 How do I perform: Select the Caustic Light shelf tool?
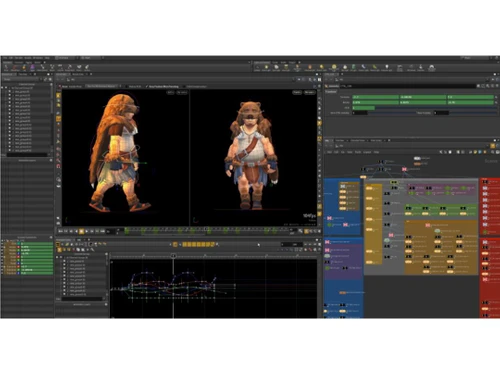[x=364, y=68]
